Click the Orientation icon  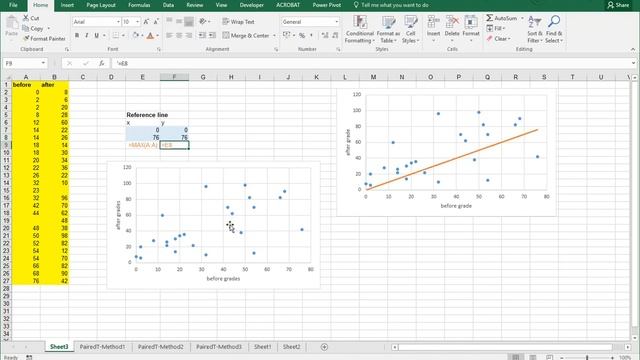(x=202, y=21)
